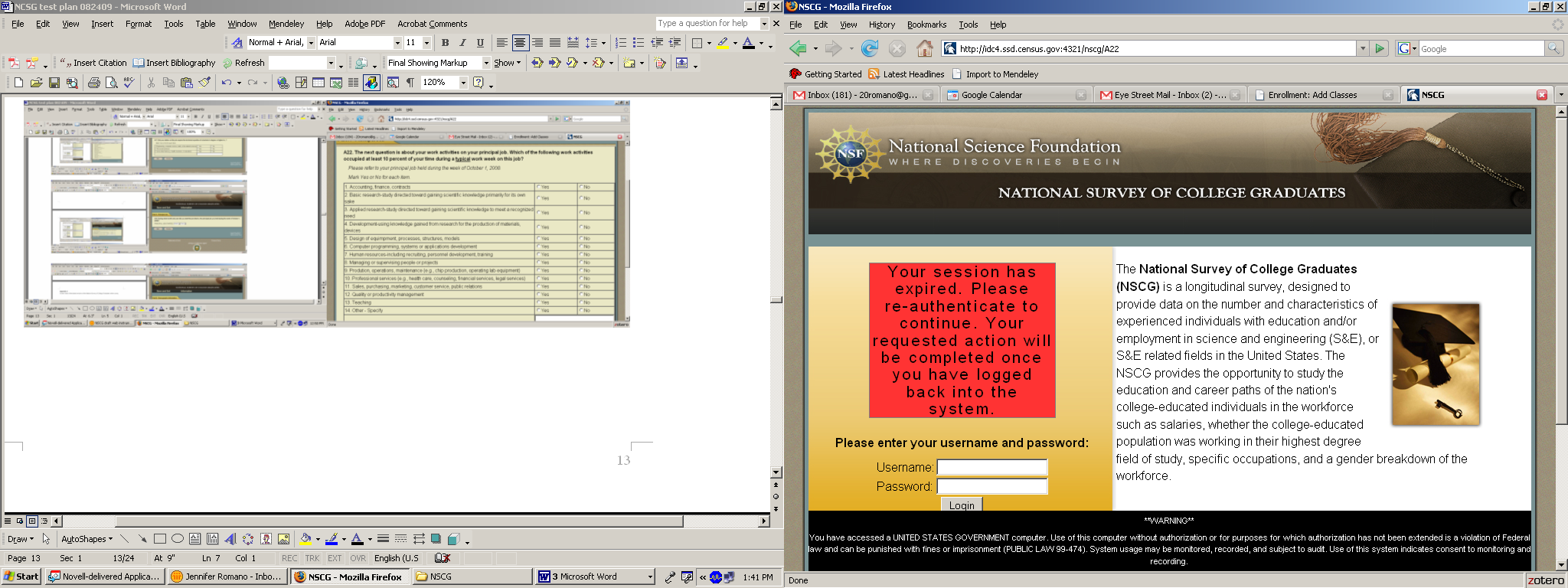Insert a hyperlink in Word
Screen dimensions: 1568x588
283,83
